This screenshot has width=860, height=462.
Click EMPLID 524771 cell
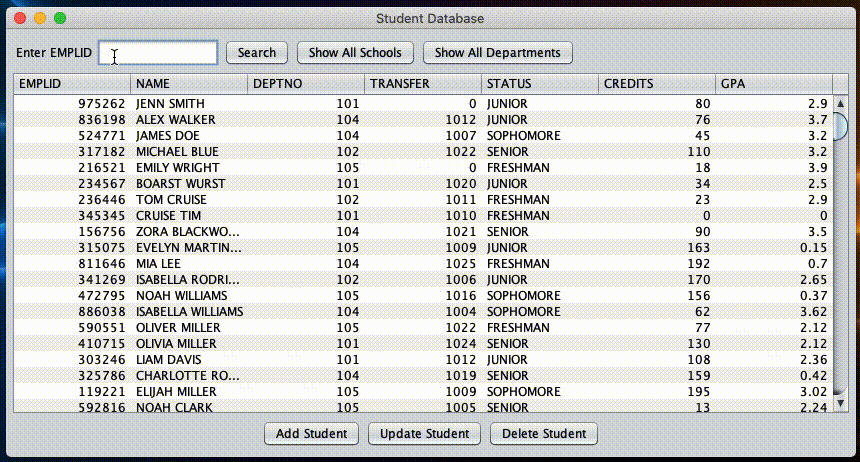tap(72, 136)
